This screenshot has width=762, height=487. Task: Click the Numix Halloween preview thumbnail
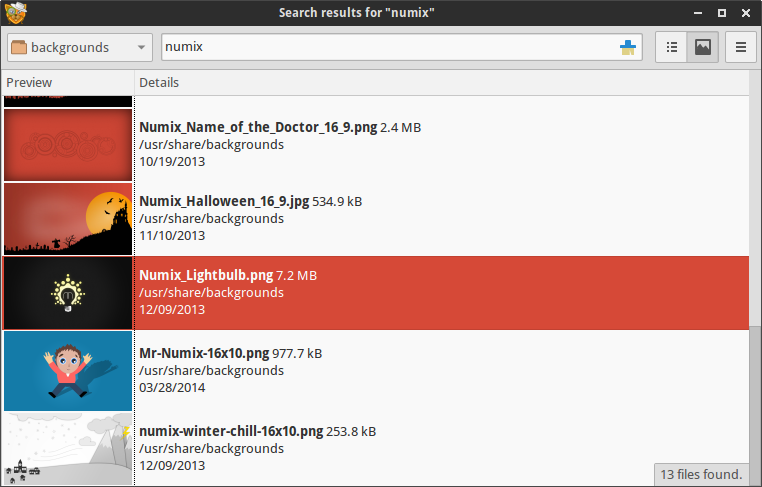tap(68, 219)
